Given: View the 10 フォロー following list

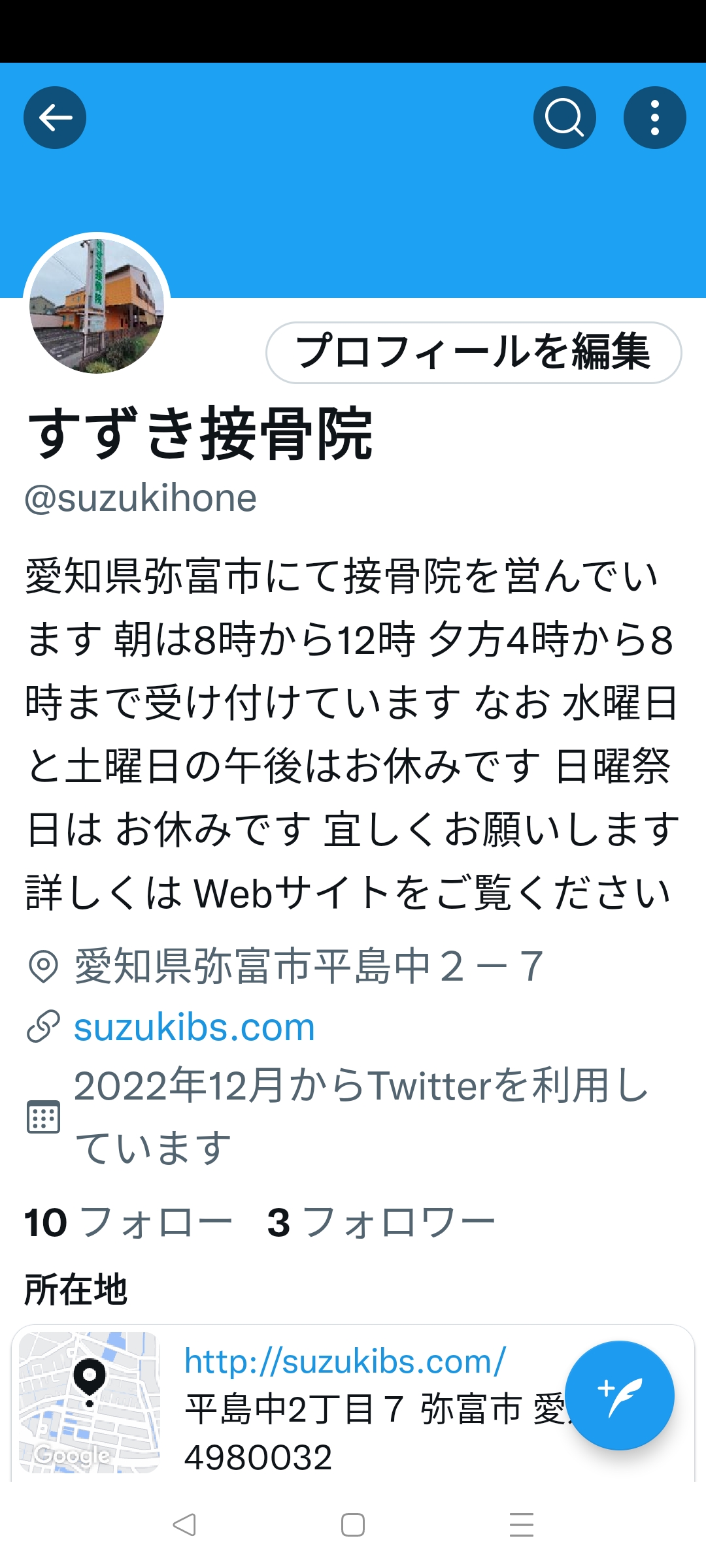Looking at the screenshot, I should [129, 1222].
